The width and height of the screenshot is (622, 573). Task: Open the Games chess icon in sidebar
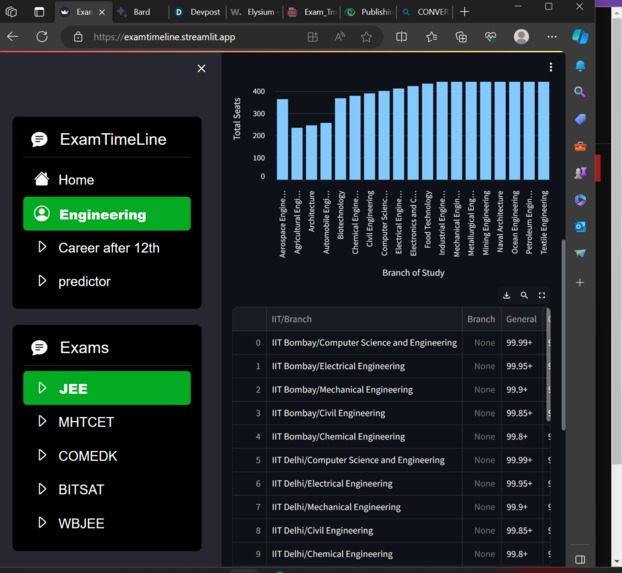point(580,173)
